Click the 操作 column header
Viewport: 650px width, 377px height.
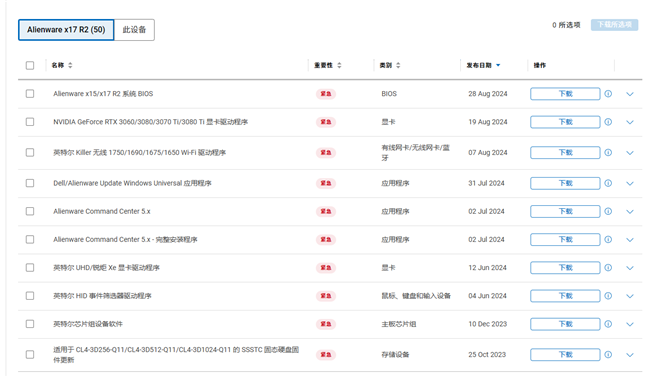pyautogui.click(x=539, y=65)
